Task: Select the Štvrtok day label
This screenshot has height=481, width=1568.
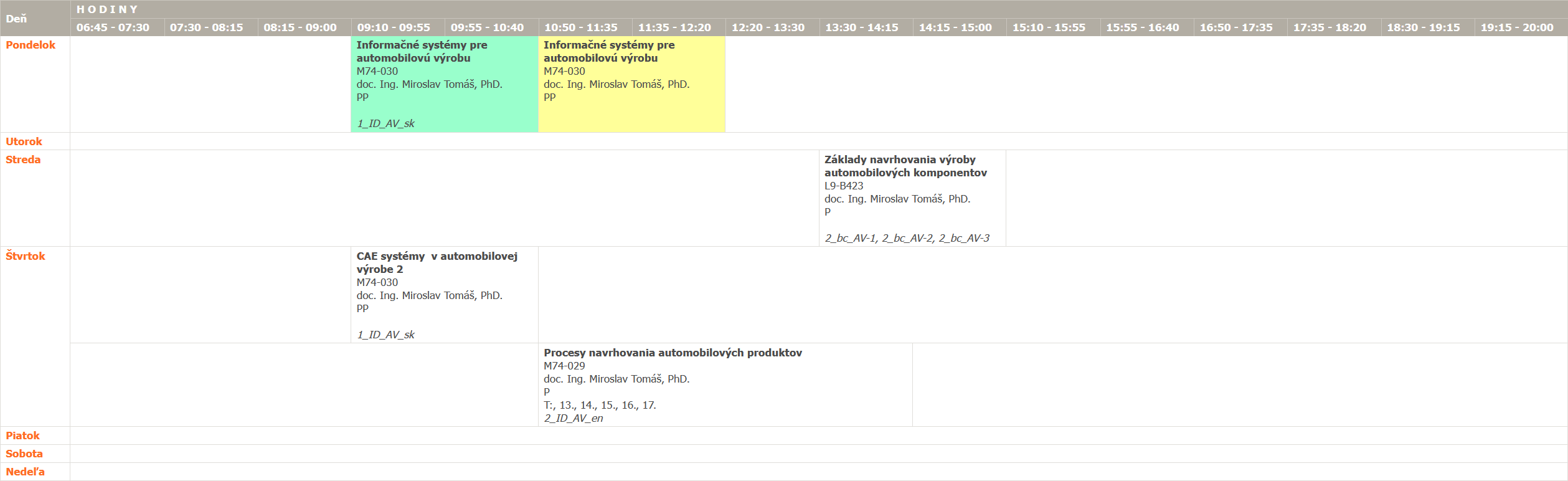Action: (26, 256)
